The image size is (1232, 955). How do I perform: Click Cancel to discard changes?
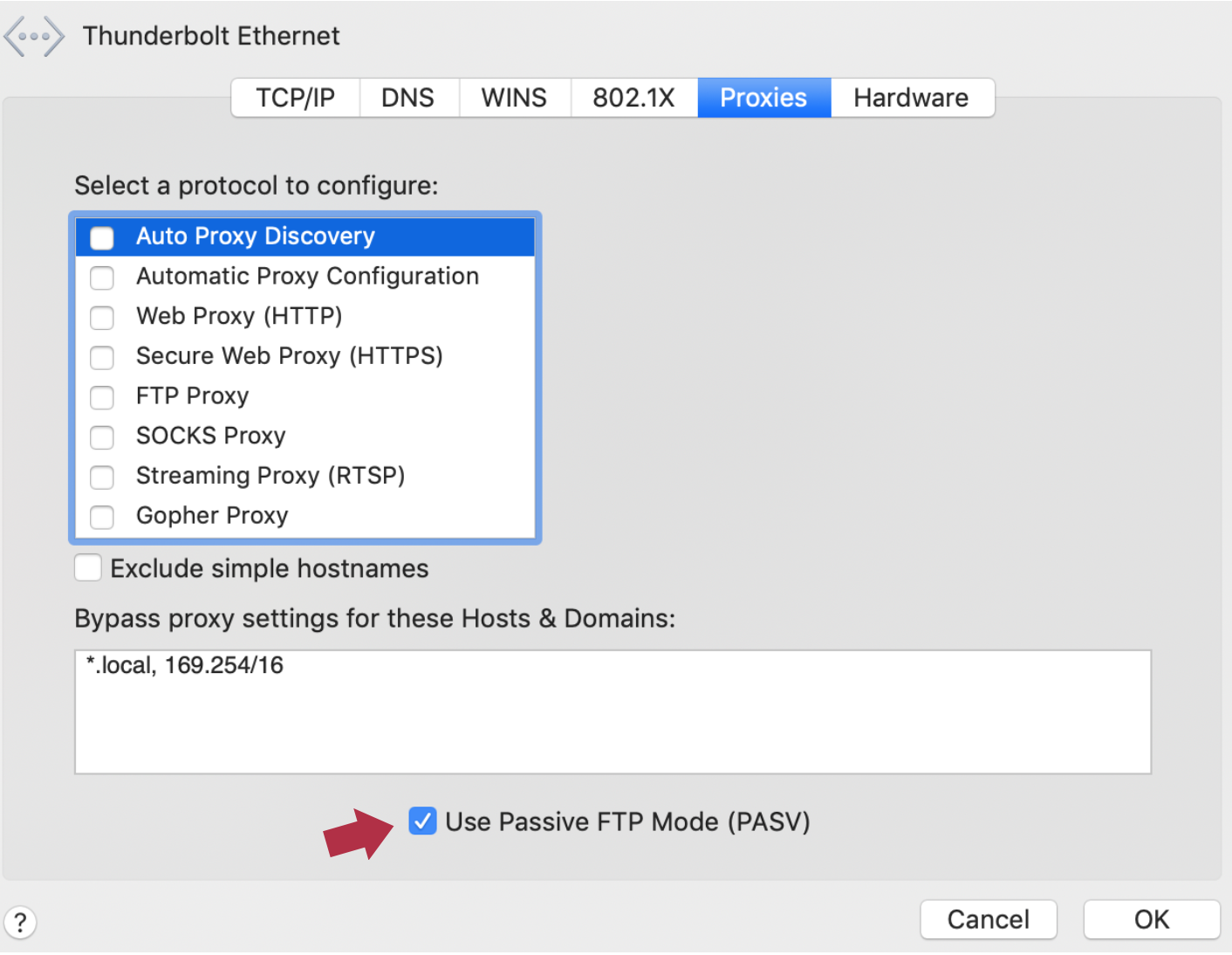click(x=988, y=919)
